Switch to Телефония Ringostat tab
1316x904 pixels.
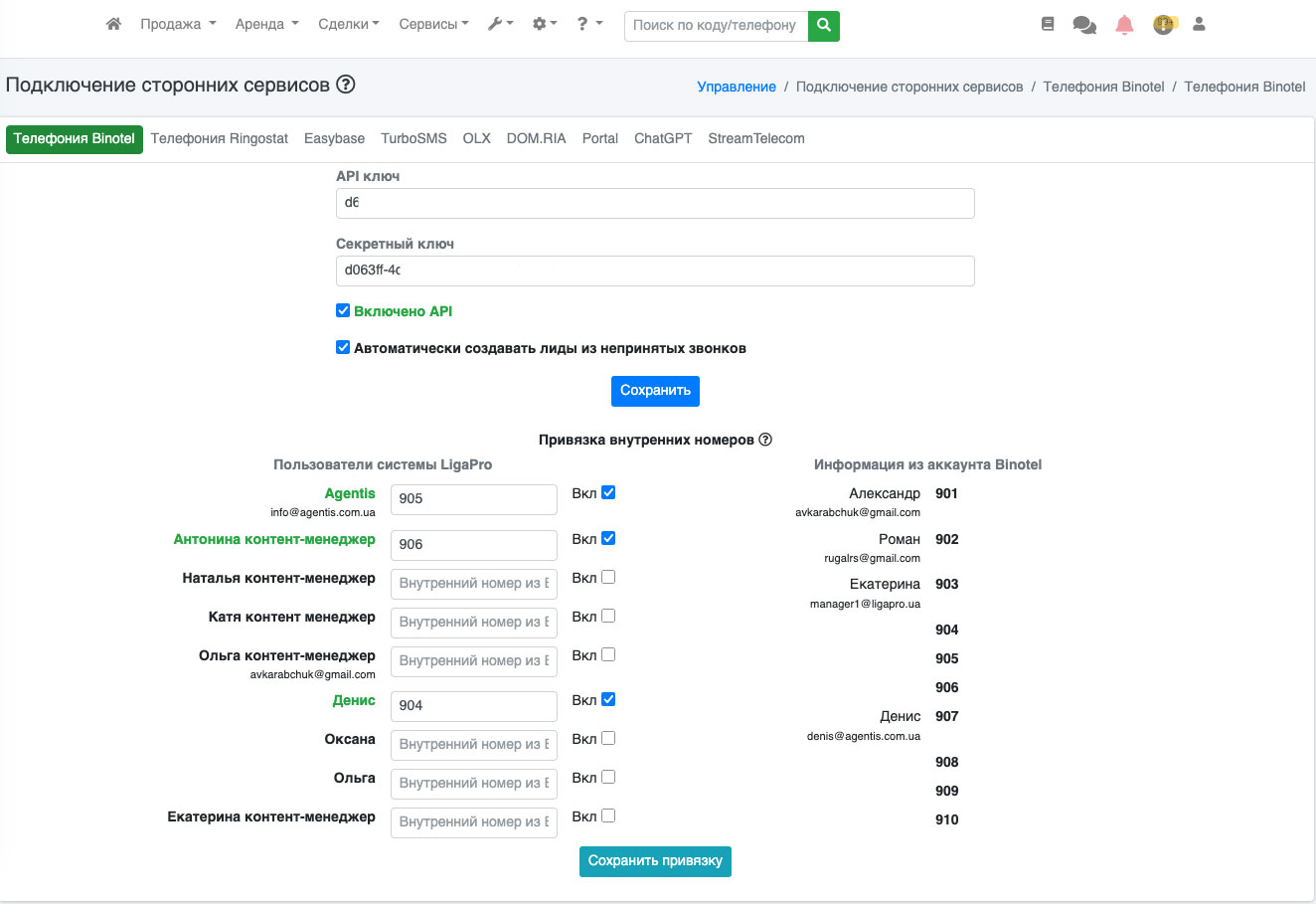220,138
